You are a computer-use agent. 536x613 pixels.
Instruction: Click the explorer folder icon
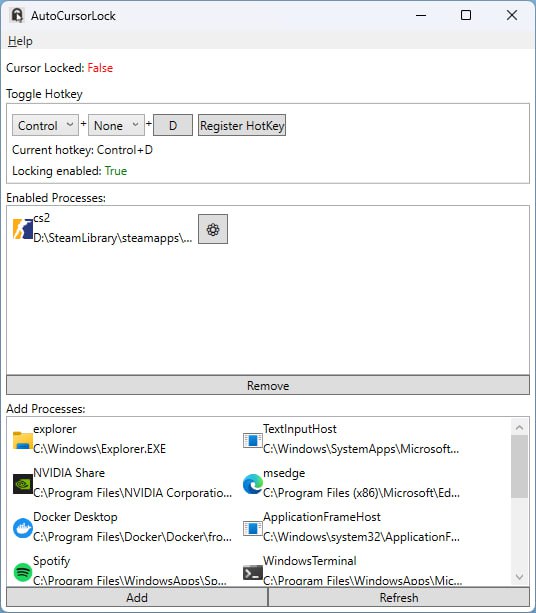coord(23,440)
